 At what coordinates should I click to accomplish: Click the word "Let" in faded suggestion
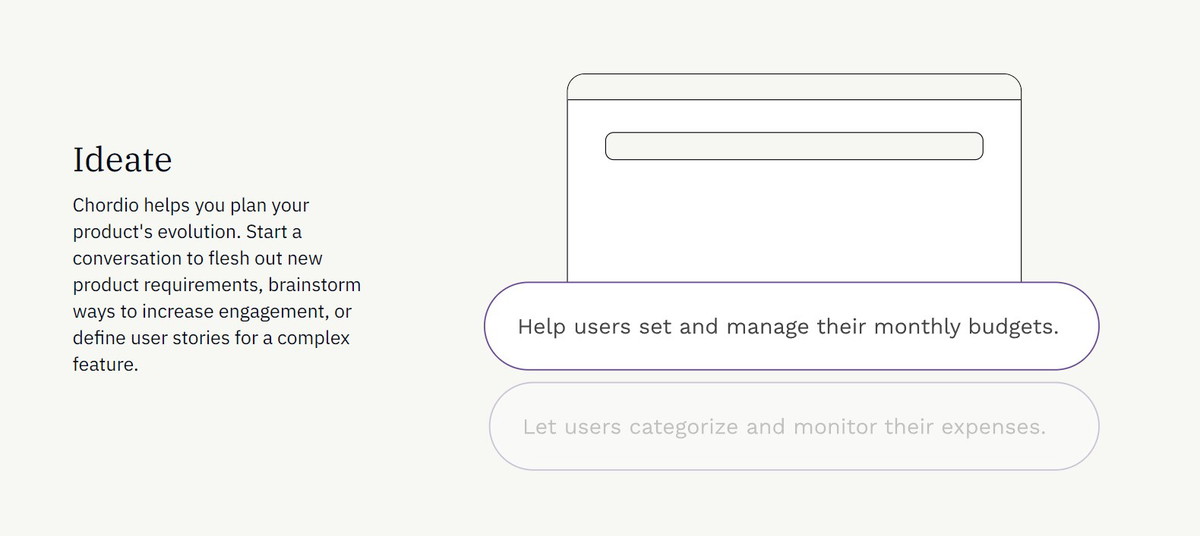click(x=540, y=427)
